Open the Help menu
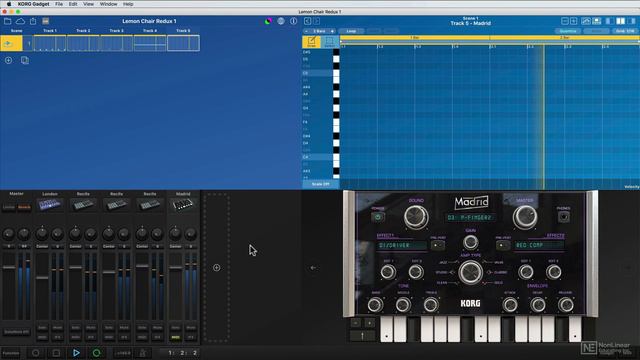The width and height of the screenshot is (640, 360). (x=128, y=4)
